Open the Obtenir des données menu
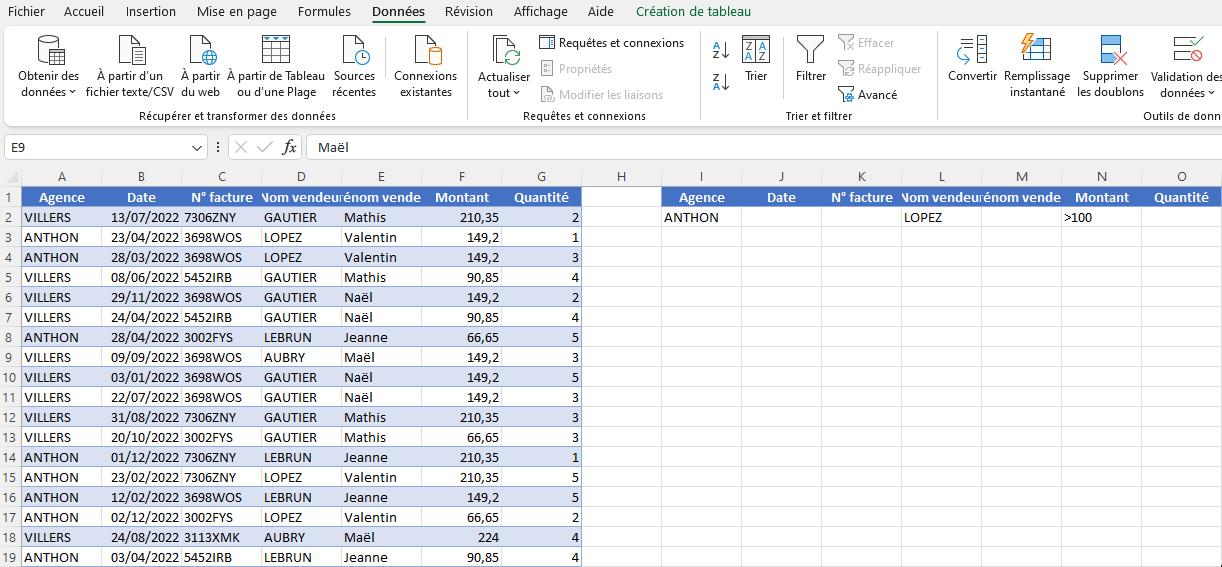 (48, 66)
